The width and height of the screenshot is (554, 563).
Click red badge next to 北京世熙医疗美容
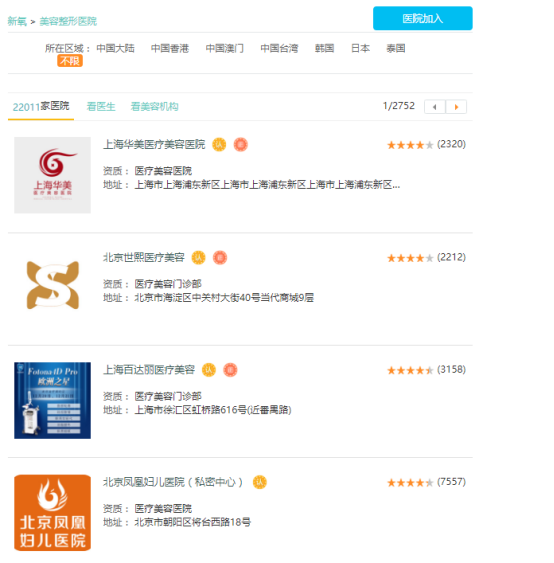(x=220, y=257)
